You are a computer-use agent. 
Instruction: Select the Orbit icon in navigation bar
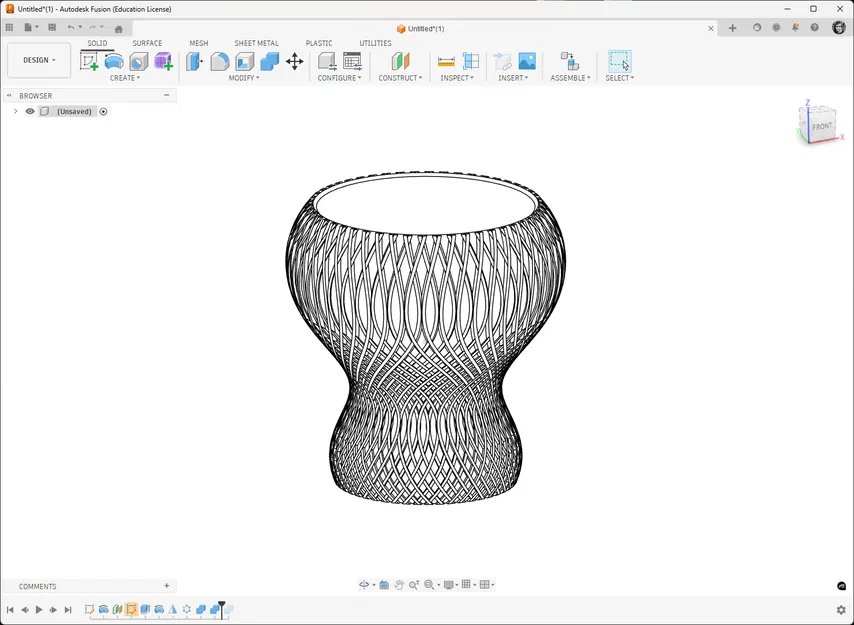click(x=365, y=584)
